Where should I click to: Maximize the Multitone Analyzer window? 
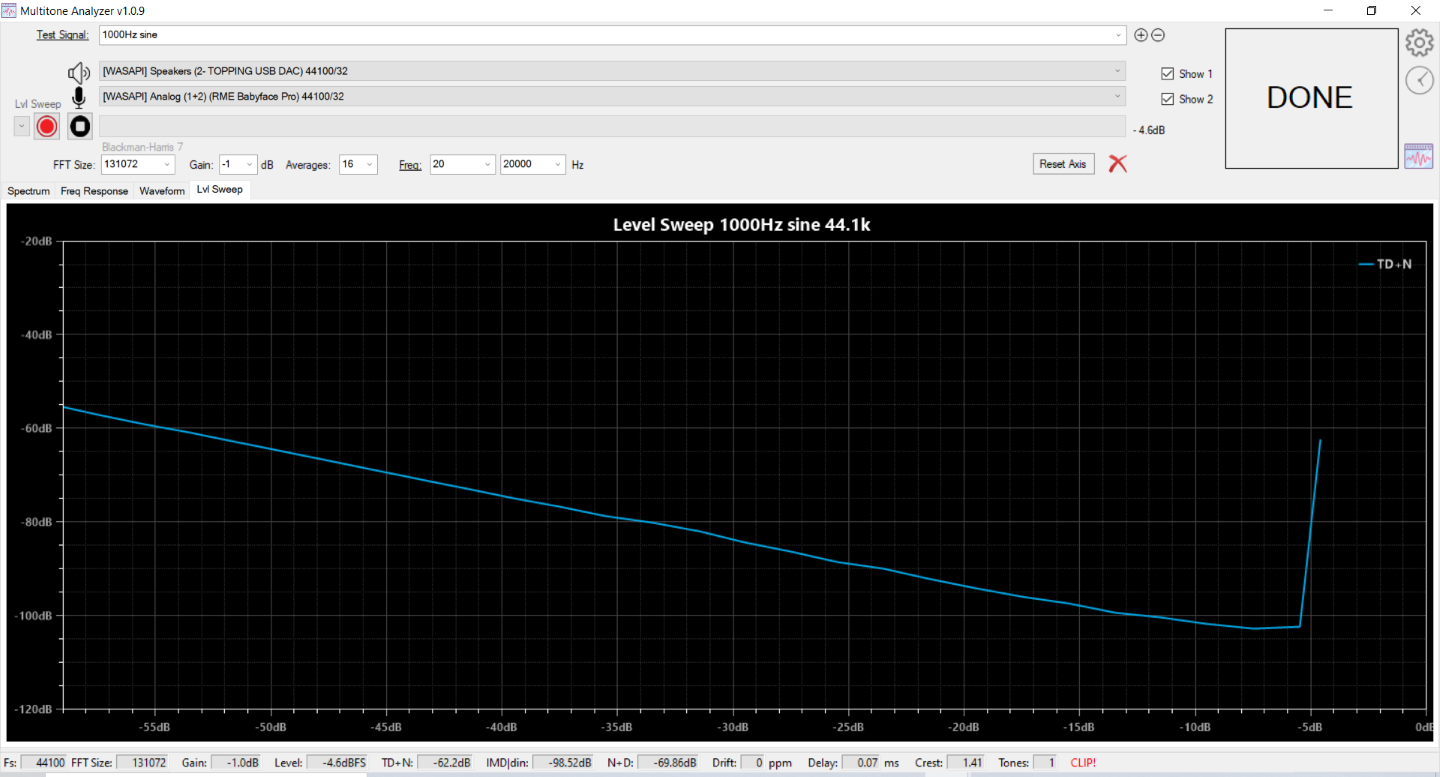pyautogui.click(x=1371, y=10)
